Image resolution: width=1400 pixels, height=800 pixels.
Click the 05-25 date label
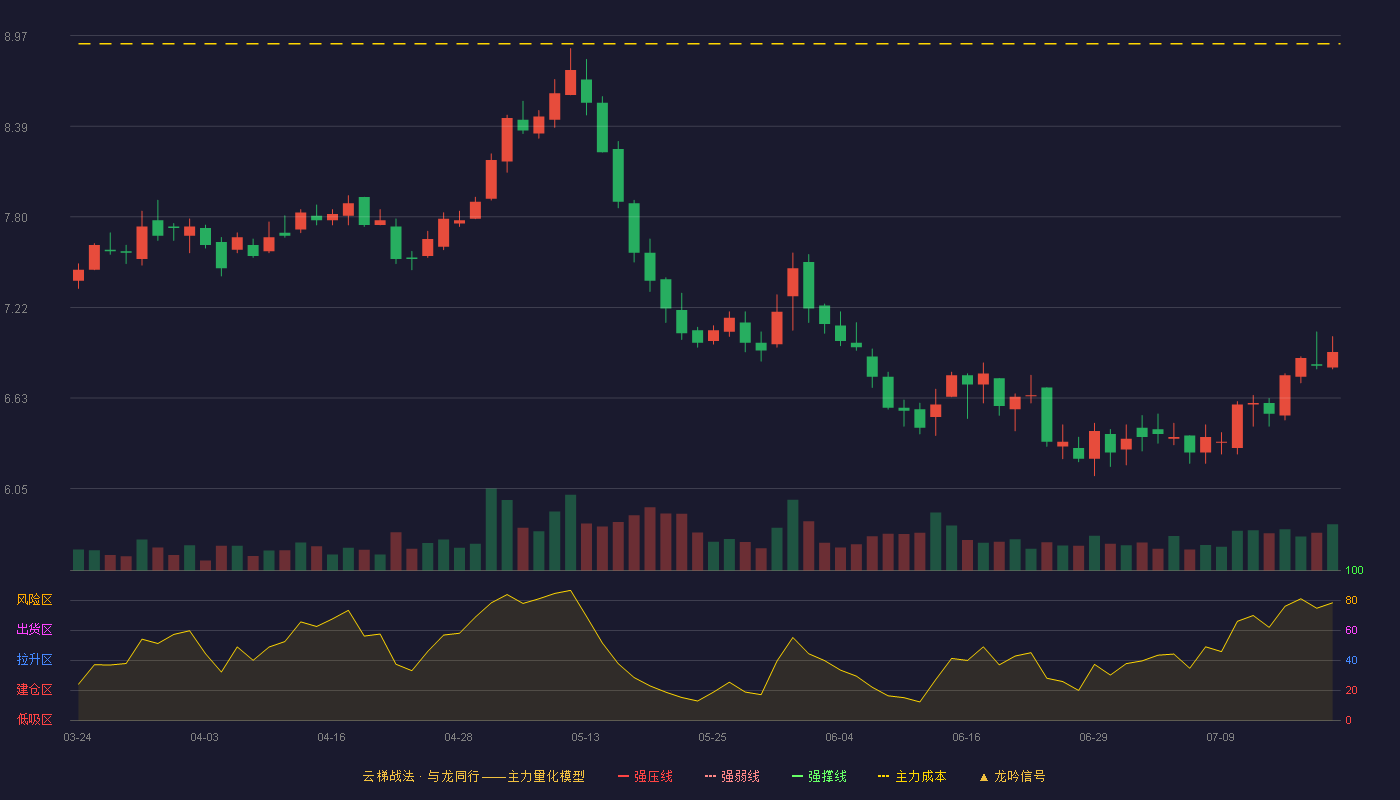click(712, 737)
